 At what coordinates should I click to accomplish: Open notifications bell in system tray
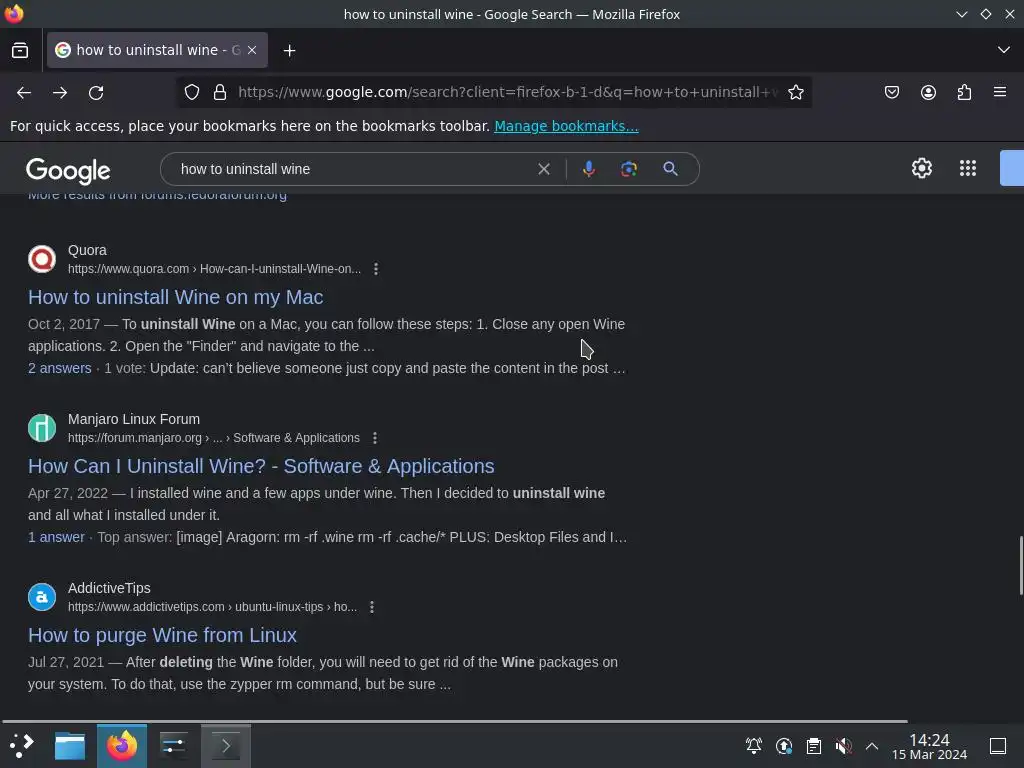pos(754,745)
